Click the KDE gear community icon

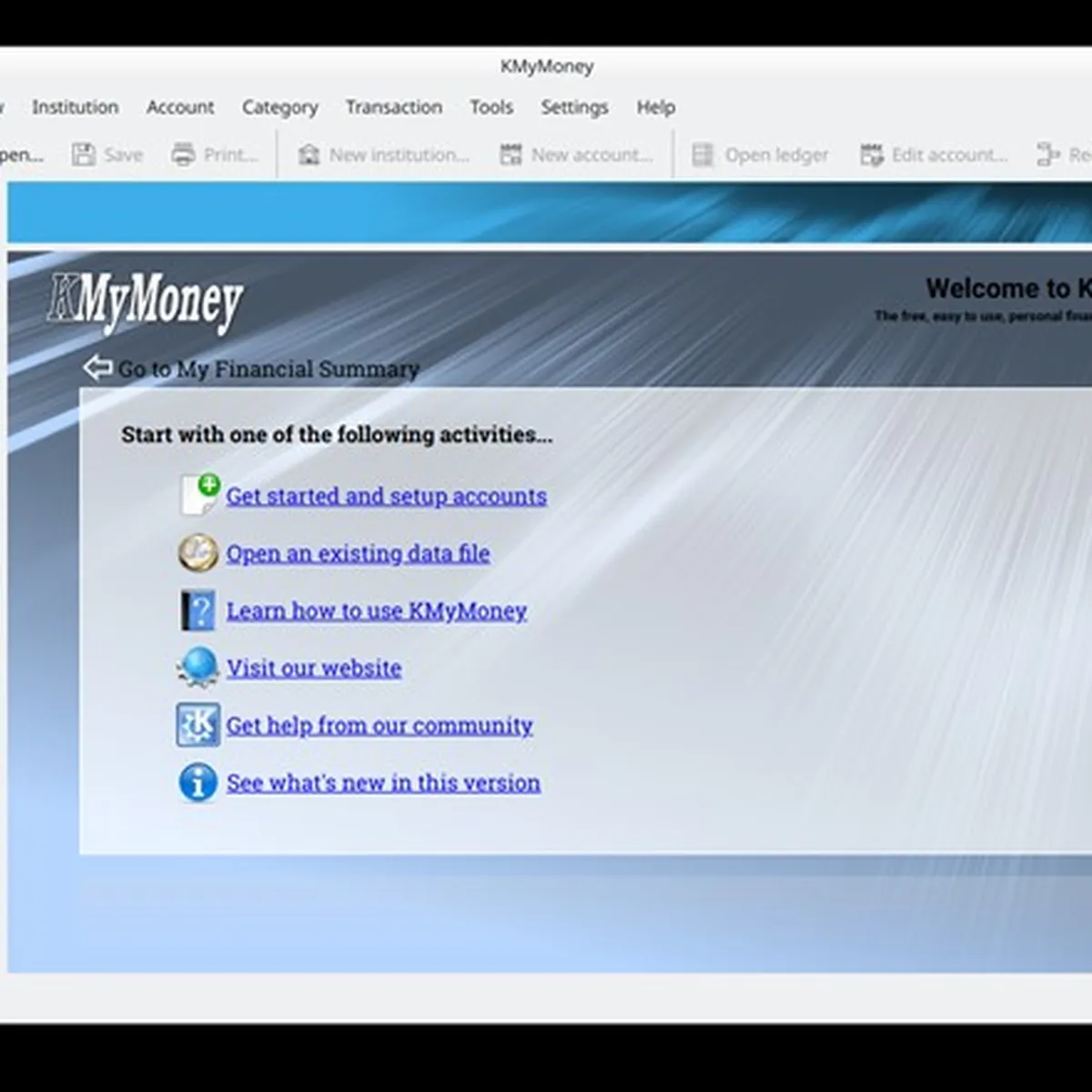198,725
